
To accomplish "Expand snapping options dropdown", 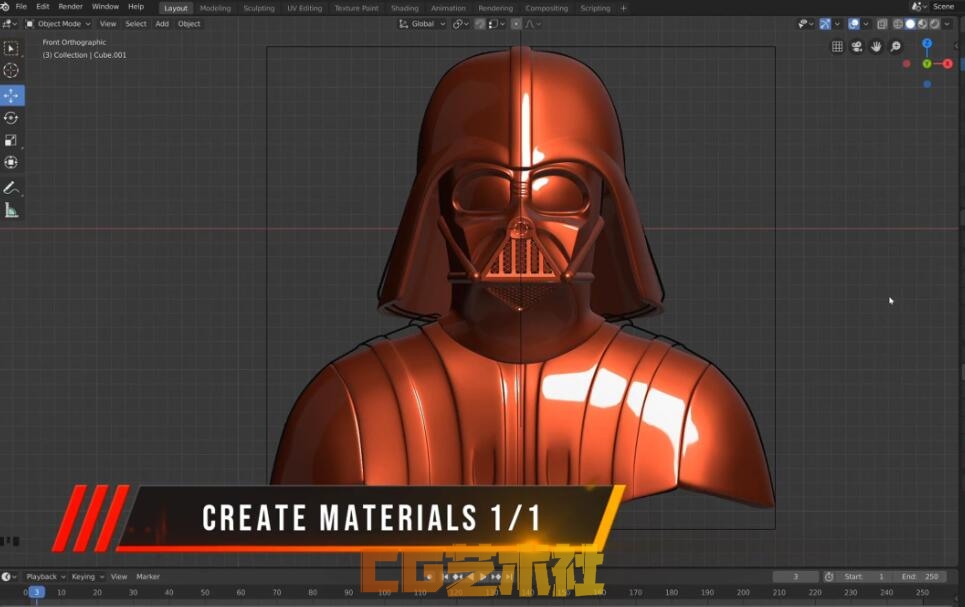I will (496, 24).
